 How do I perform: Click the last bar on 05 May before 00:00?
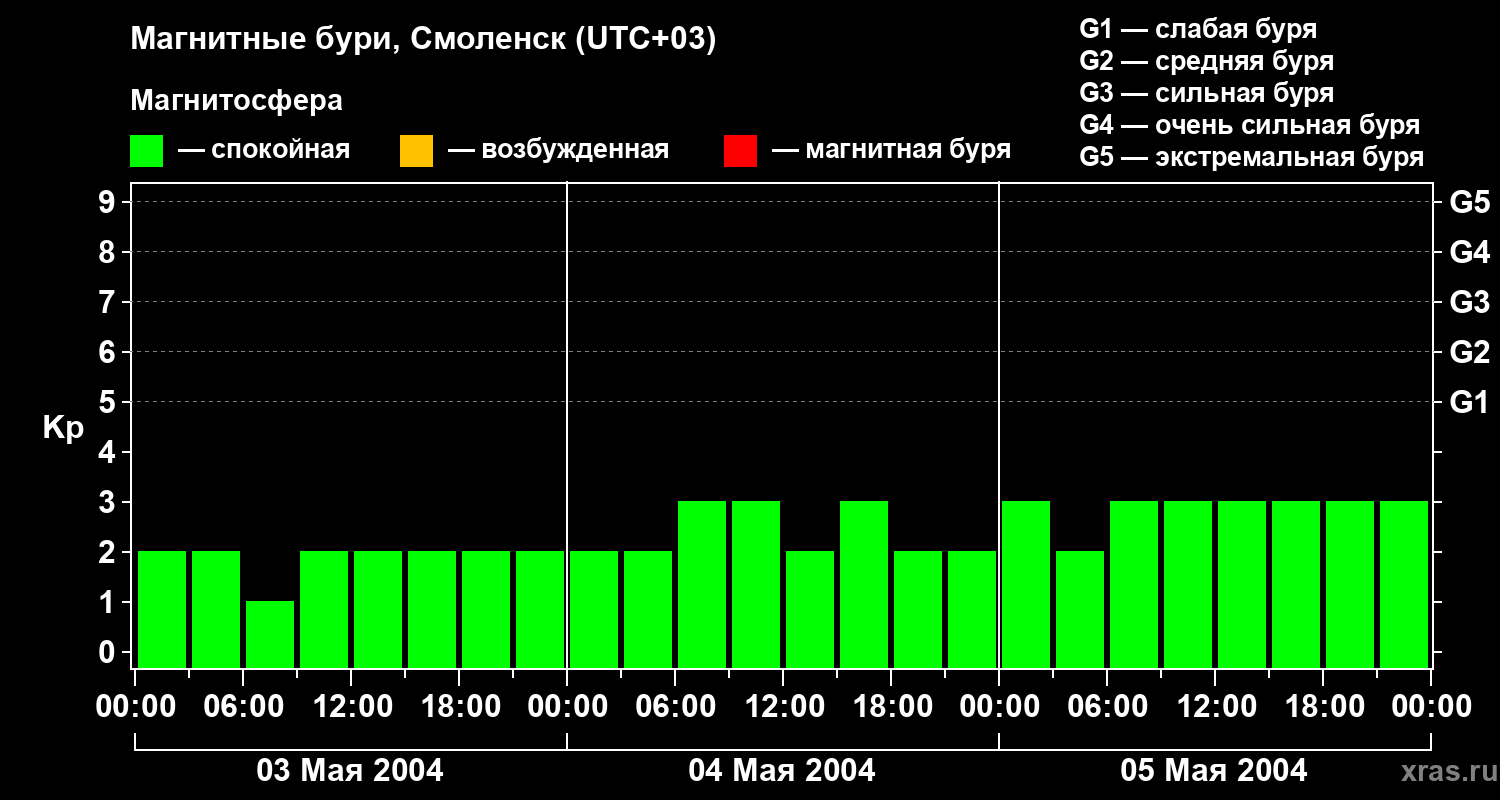tap(1404, 584)
